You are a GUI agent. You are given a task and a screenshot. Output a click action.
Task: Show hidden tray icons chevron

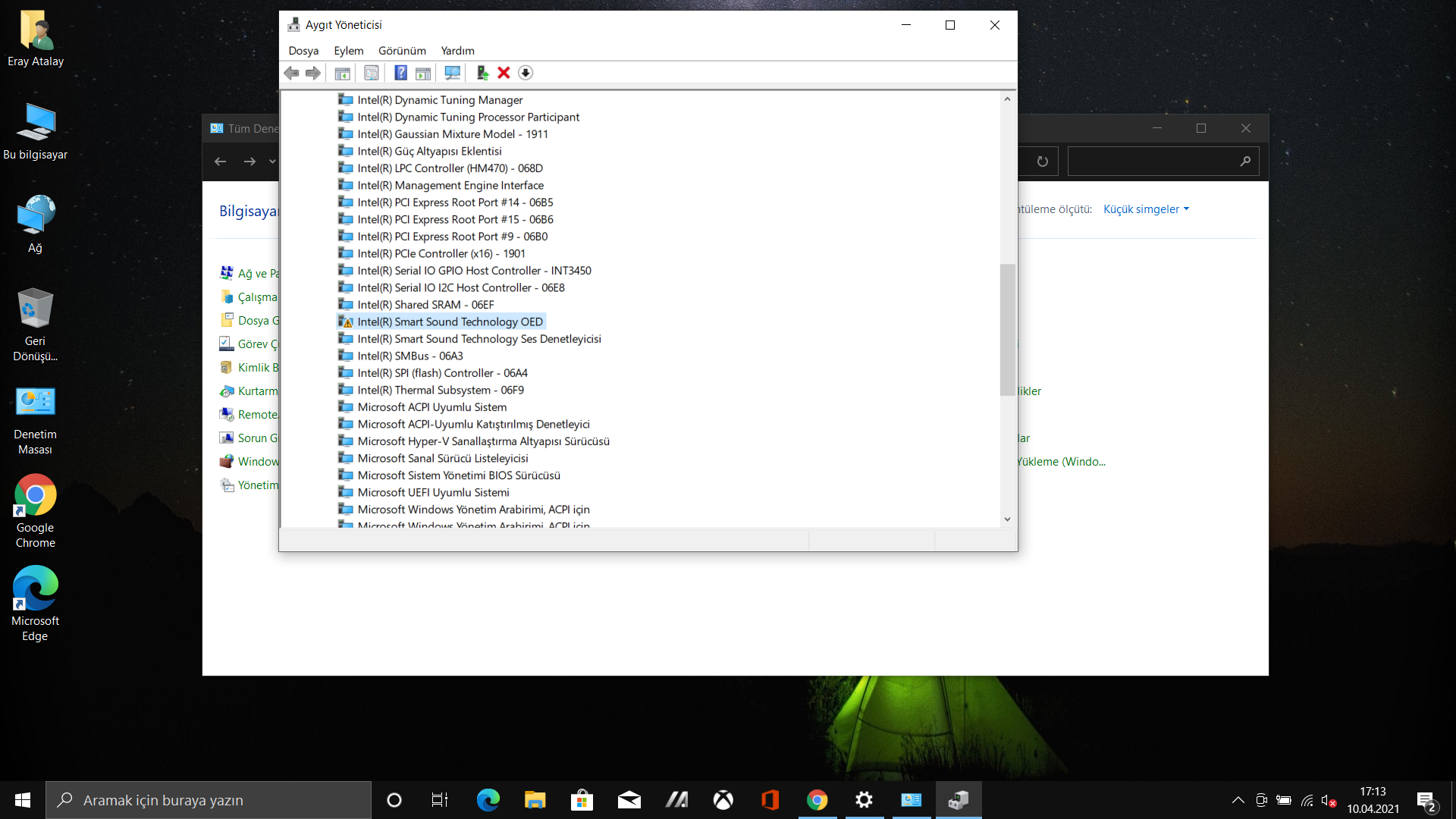coord(1238,800)
